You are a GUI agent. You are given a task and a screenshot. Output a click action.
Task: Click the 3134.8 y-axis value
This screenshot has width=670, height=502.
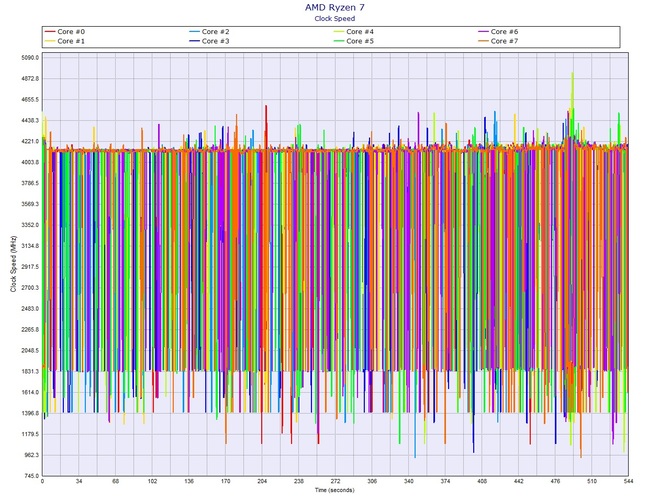click(30, 246)
